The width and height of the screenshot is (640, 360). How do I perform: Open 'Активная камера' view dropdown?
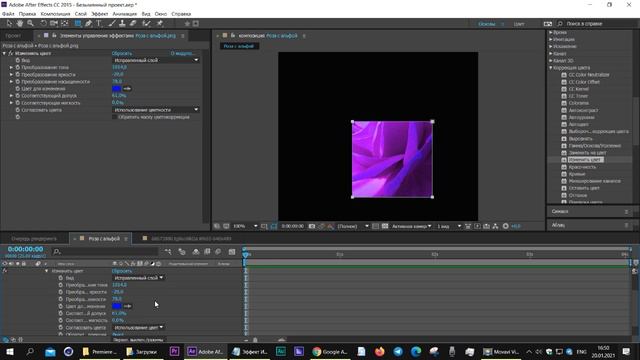click(412, 226)
